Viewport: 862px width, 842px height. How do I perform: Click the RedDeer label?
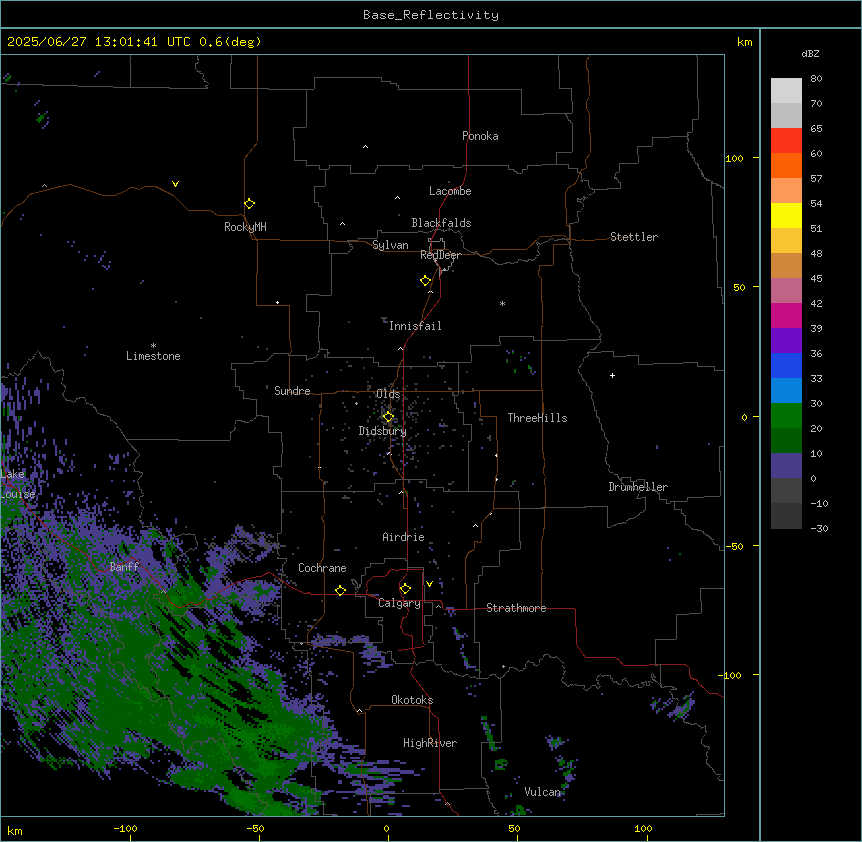tap(440, 255)
